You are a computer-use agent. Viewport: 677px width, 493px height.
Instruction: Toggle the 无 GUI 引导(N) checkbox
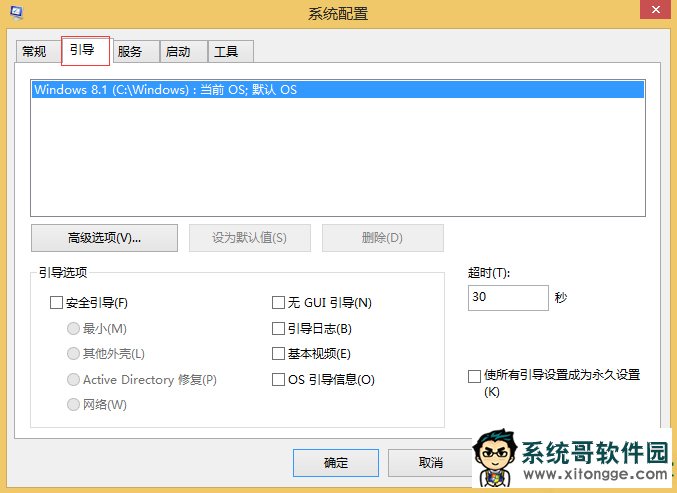point(278,303)
